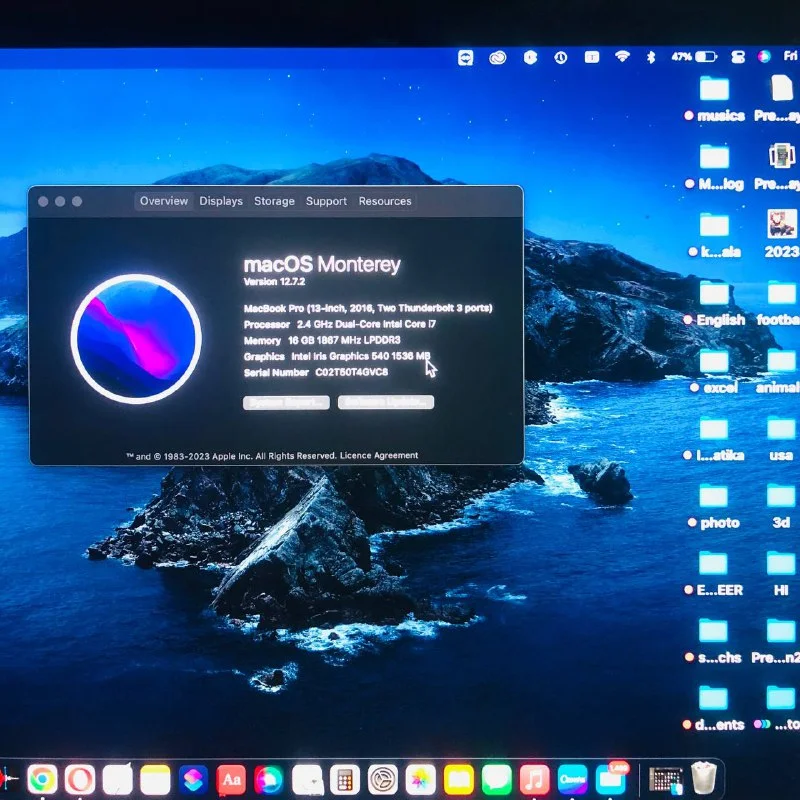Open the Licence Agreement link
The width and height of the screenshot is (800, 800).
(x=379, y=456)
